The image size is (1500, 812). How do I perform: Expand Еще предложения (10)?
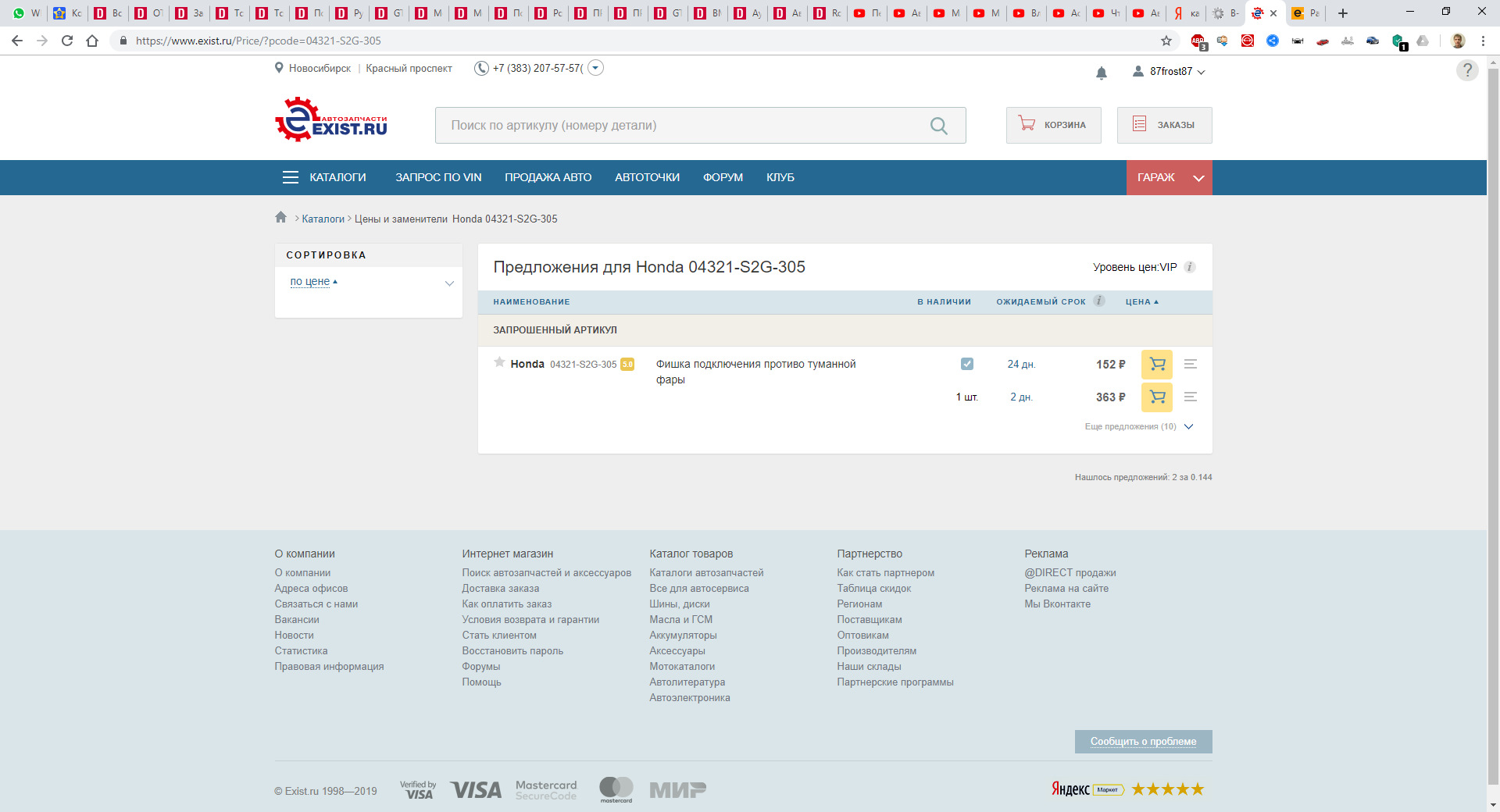coord(1139,427)
